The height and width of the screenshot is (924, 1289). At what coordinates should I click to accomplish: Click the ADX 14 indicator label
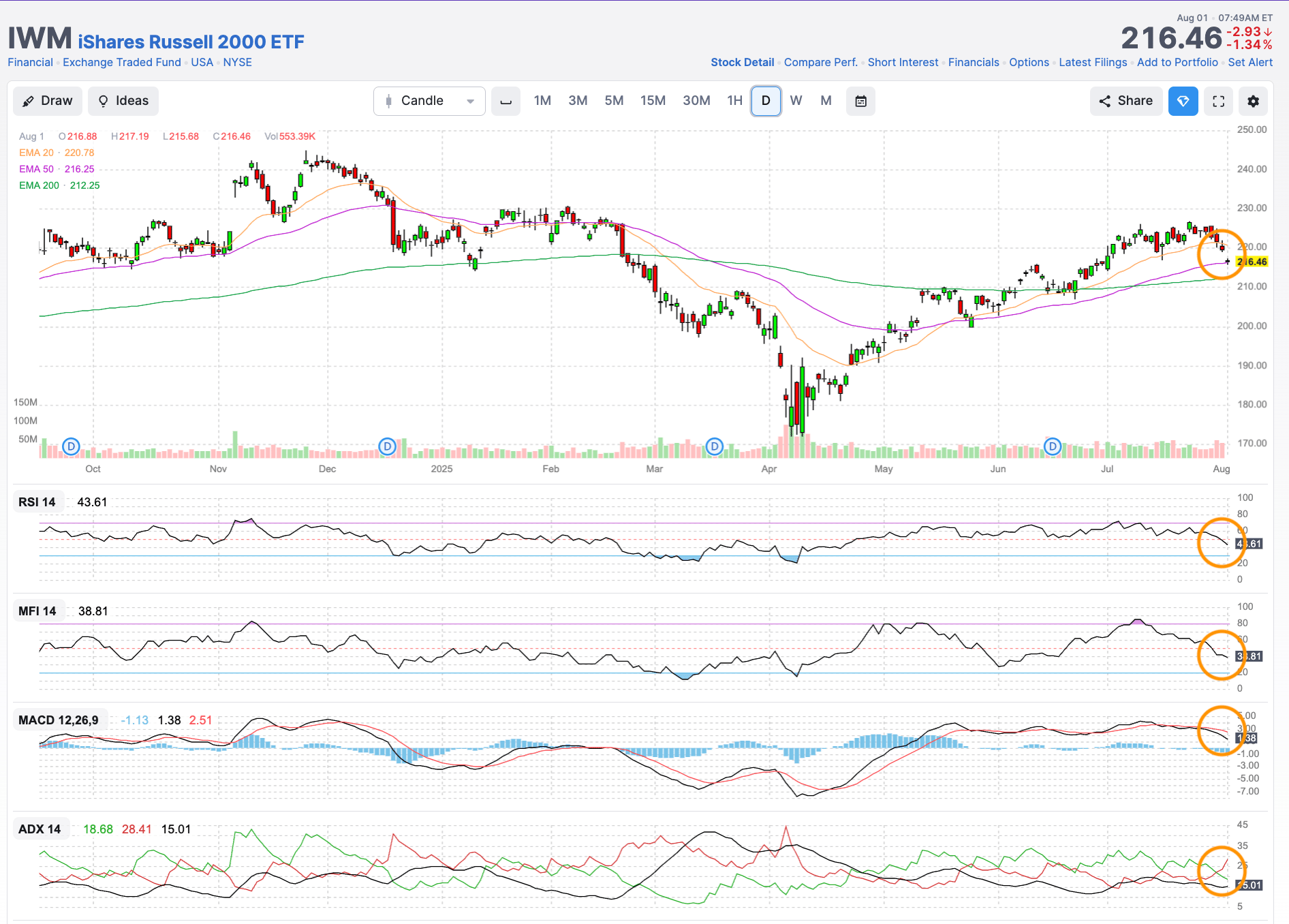pyautogui.click(x=40, y=829)
